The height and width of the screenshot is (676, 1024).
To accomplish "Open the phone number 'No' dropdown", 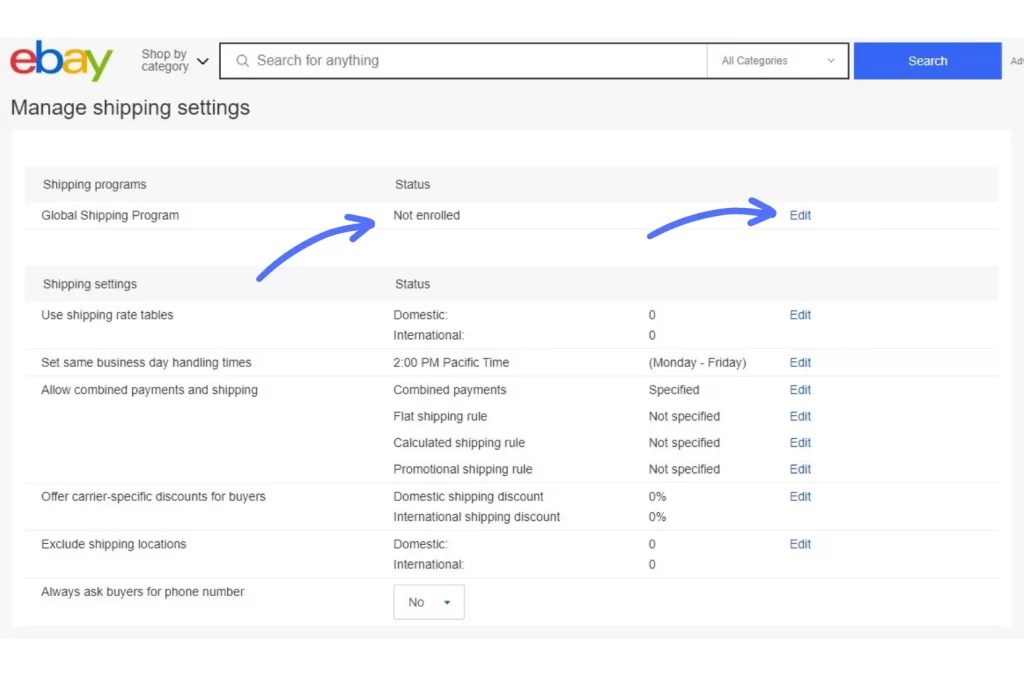I will pyautogui.click(x=428, y=602).
